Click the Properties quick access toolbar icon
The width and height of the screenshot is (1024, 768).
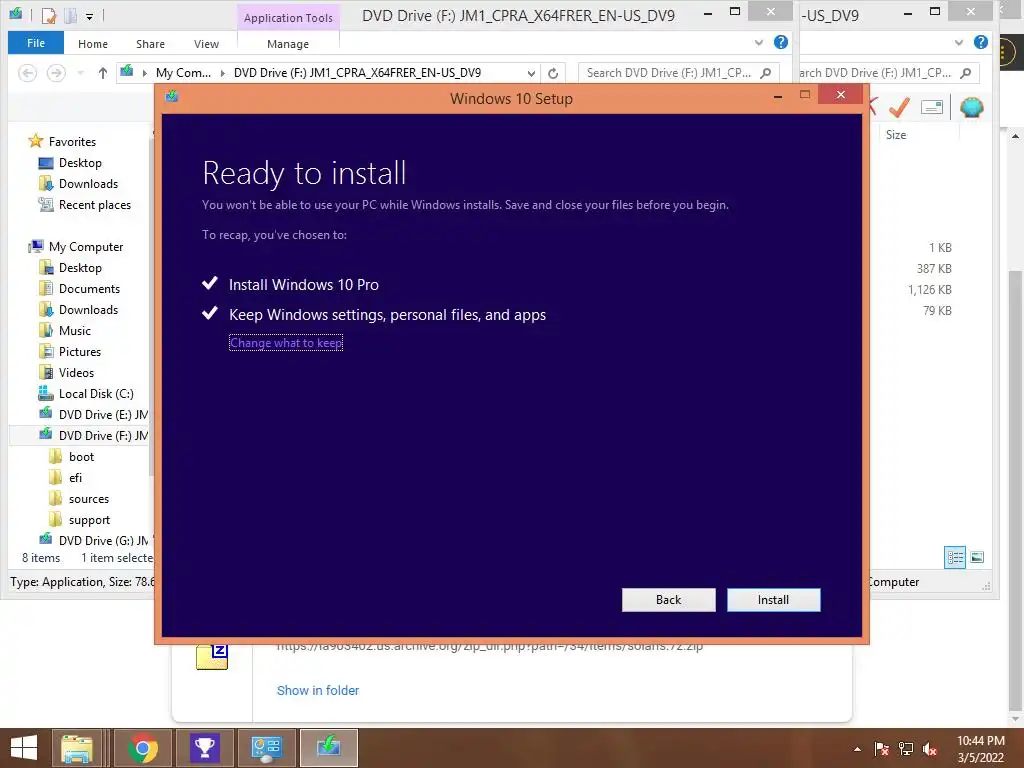click(x=48, y=15)
